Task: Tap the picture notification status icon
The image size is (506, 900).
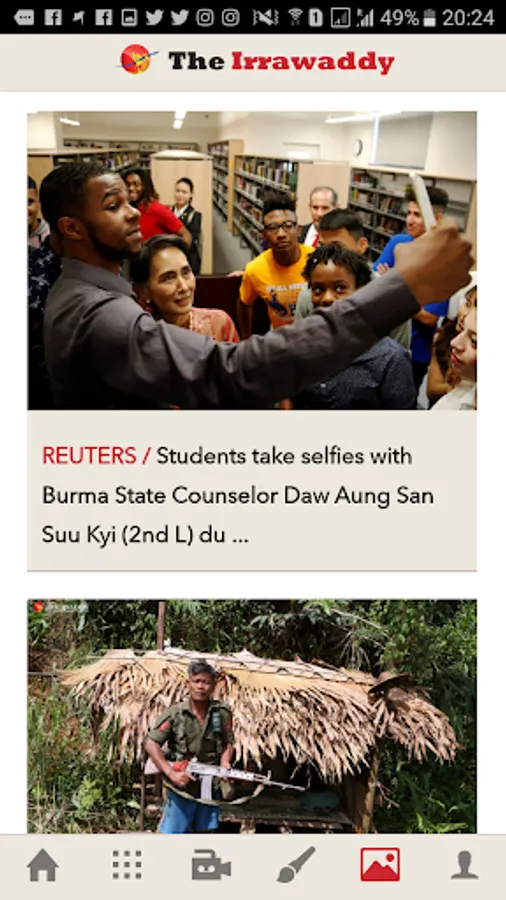Action: click(129, 17)
